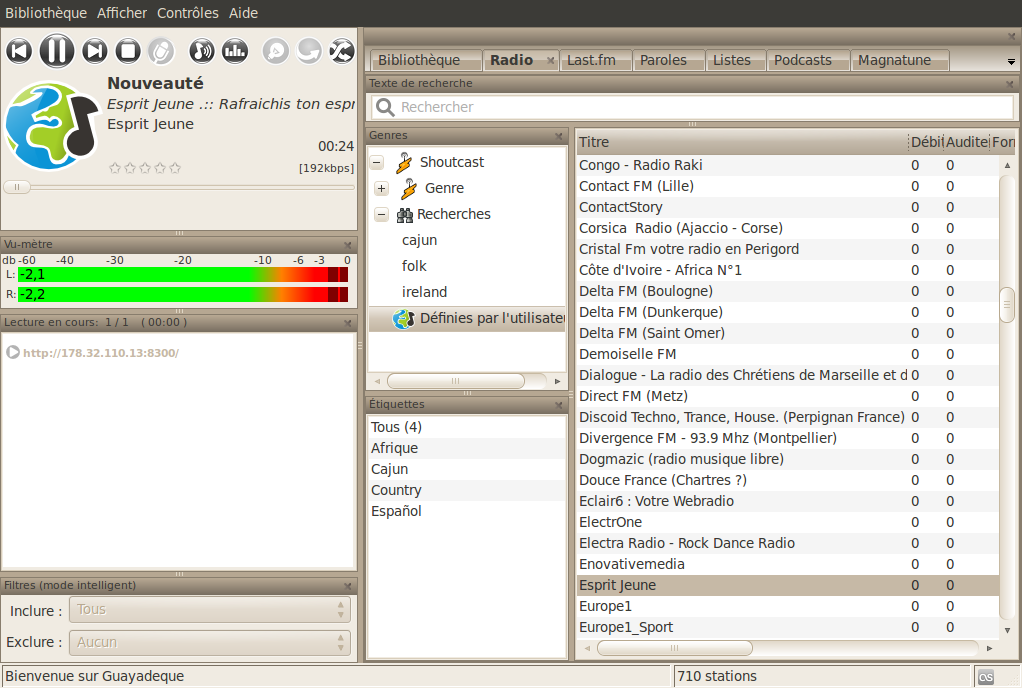Collapse the Shoutcast tree node
The height and width of the screenshot is (688, 1022).
pos(378,162)
